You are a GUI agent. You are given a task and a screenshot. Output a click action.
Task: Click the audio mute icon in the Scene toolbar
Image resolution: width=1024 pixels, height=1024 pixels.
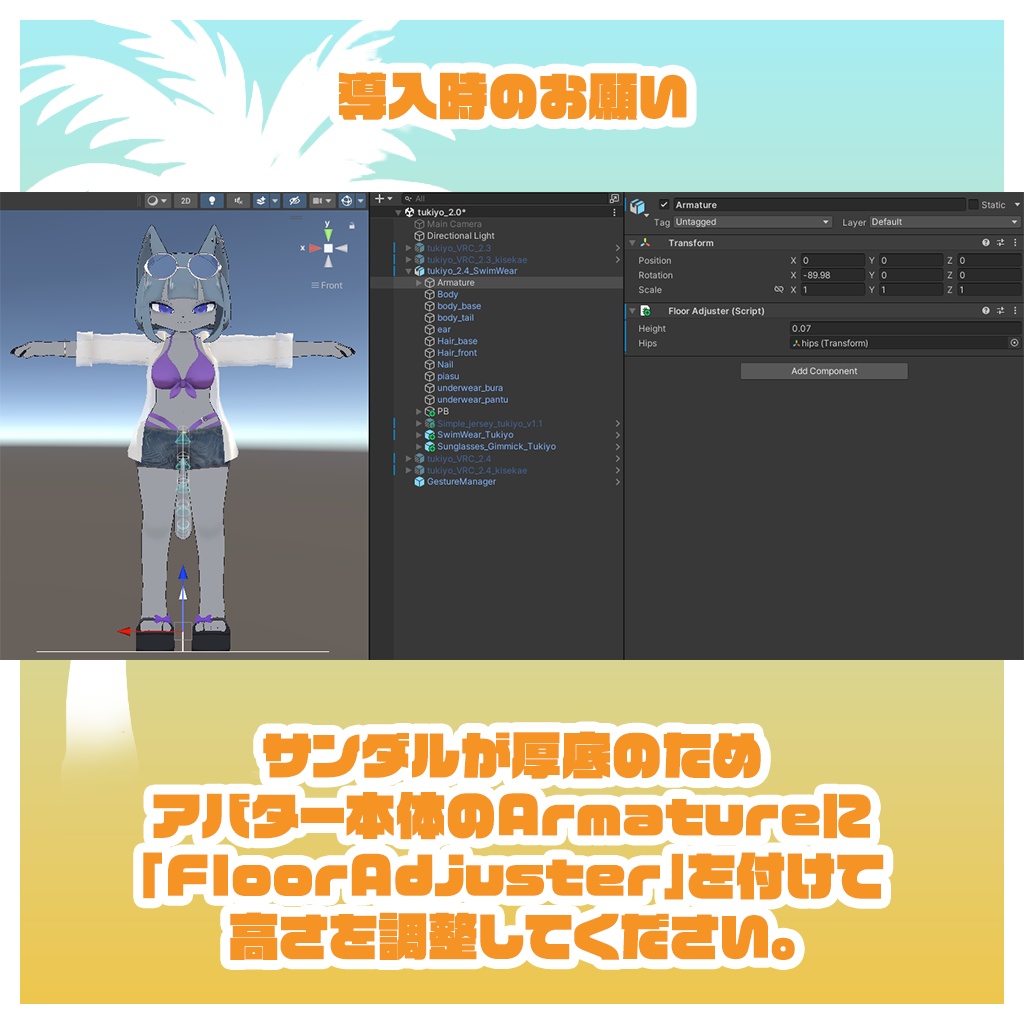[240, 201]
